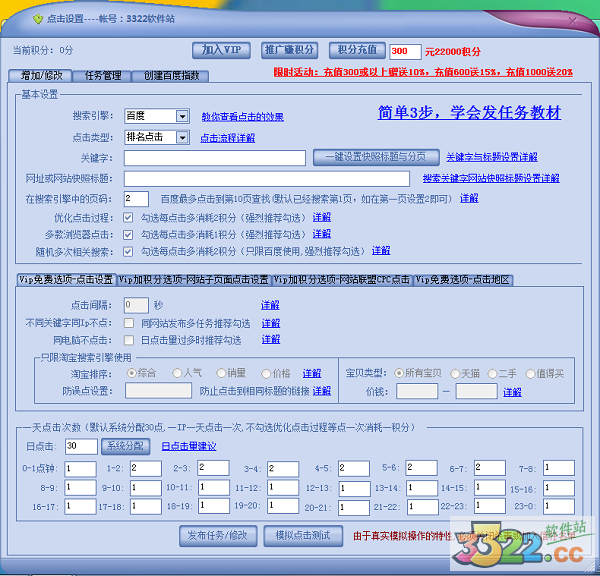This screenshot has height=576, width=600.
Task: Expand the 点击类型 dropdown showing 排名点击
Action: point(181,137)
